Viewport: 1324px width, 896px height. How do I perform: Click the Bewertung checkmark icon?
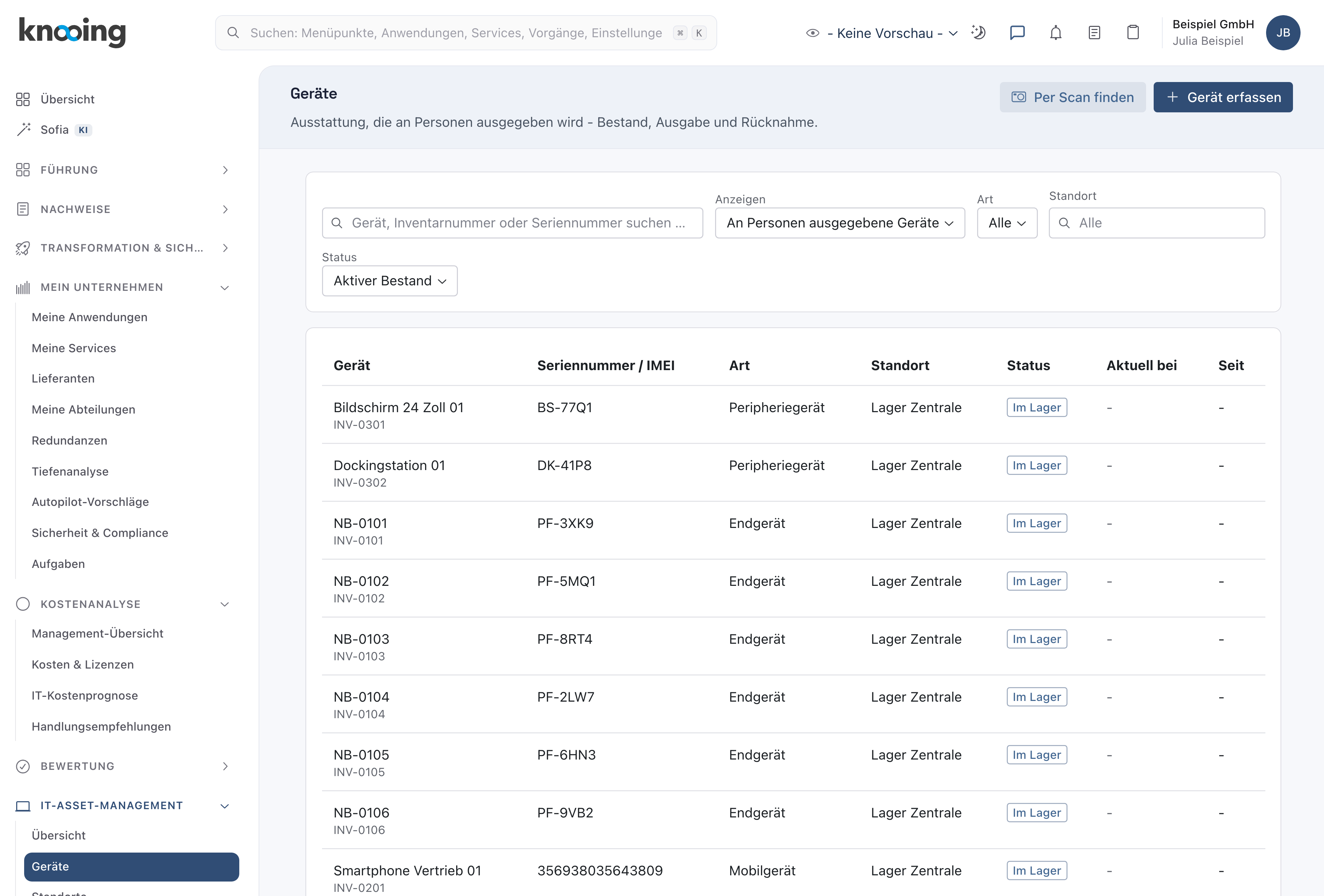(x=23, y=766)
